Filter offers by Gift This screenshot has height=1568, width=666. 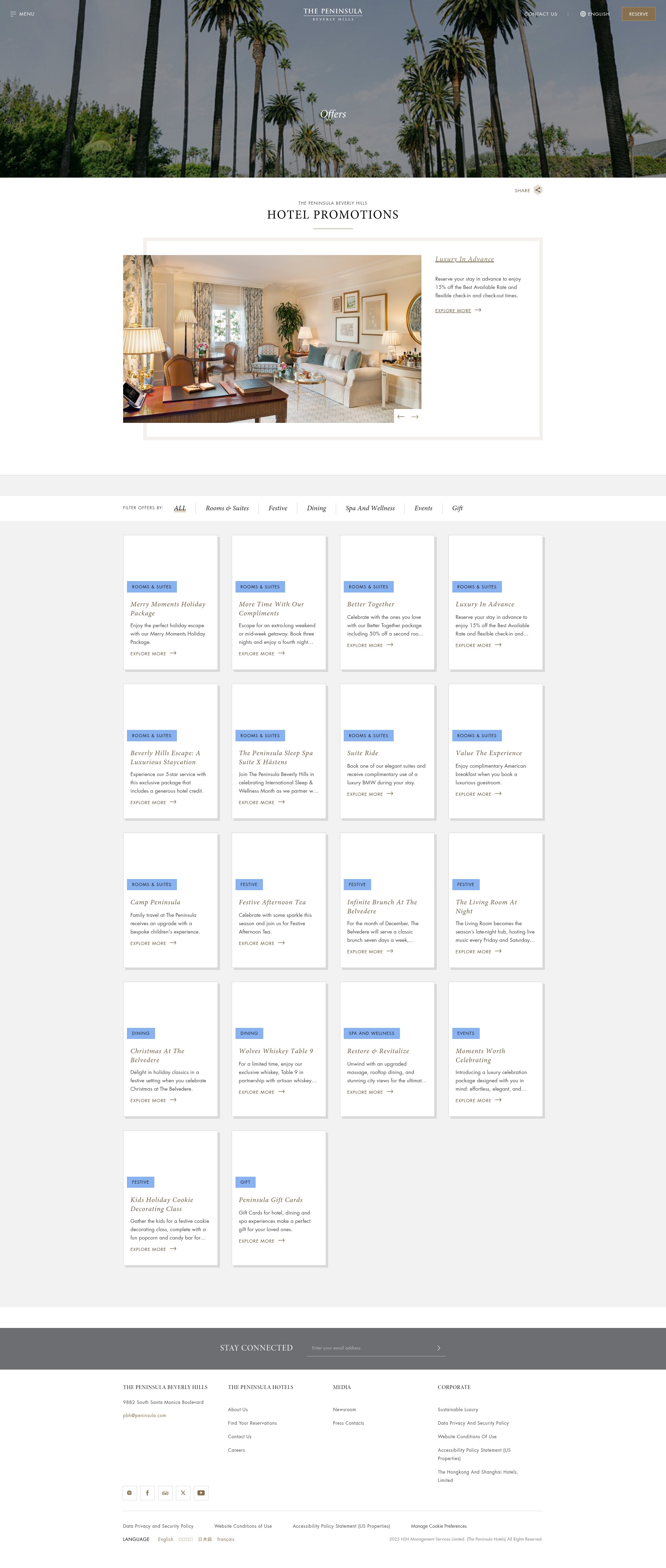click(x=457, y=508)
